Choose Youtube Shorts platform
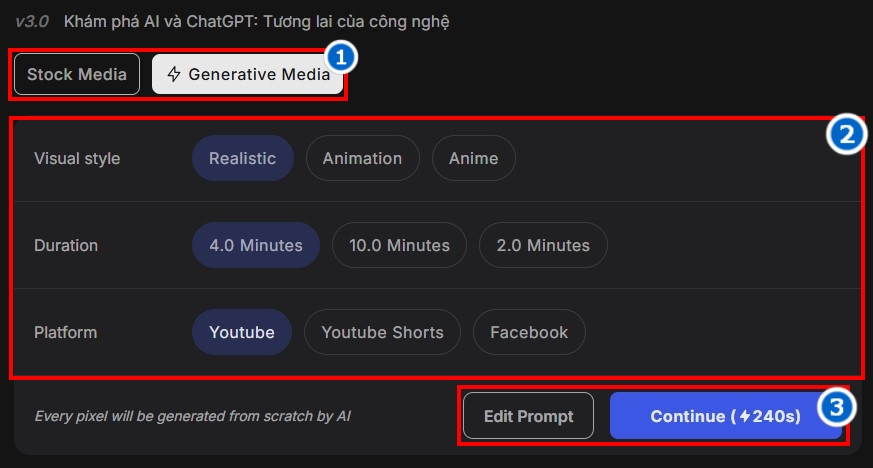This screenshot has height=468, width=873. (382, 332)
